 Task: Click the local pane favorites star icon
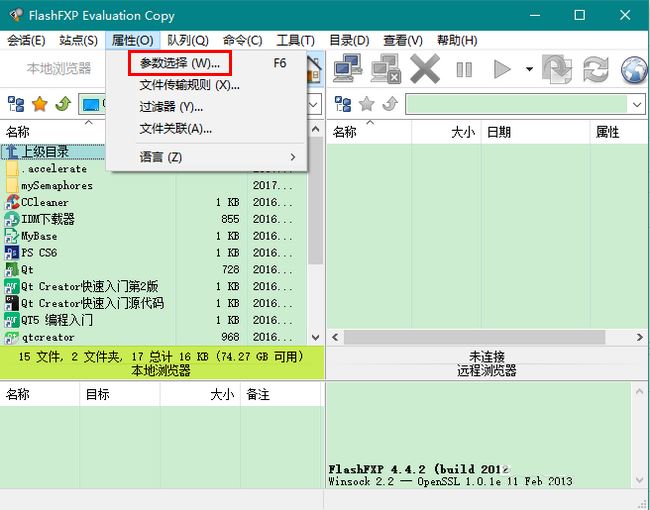pos(40,104)
